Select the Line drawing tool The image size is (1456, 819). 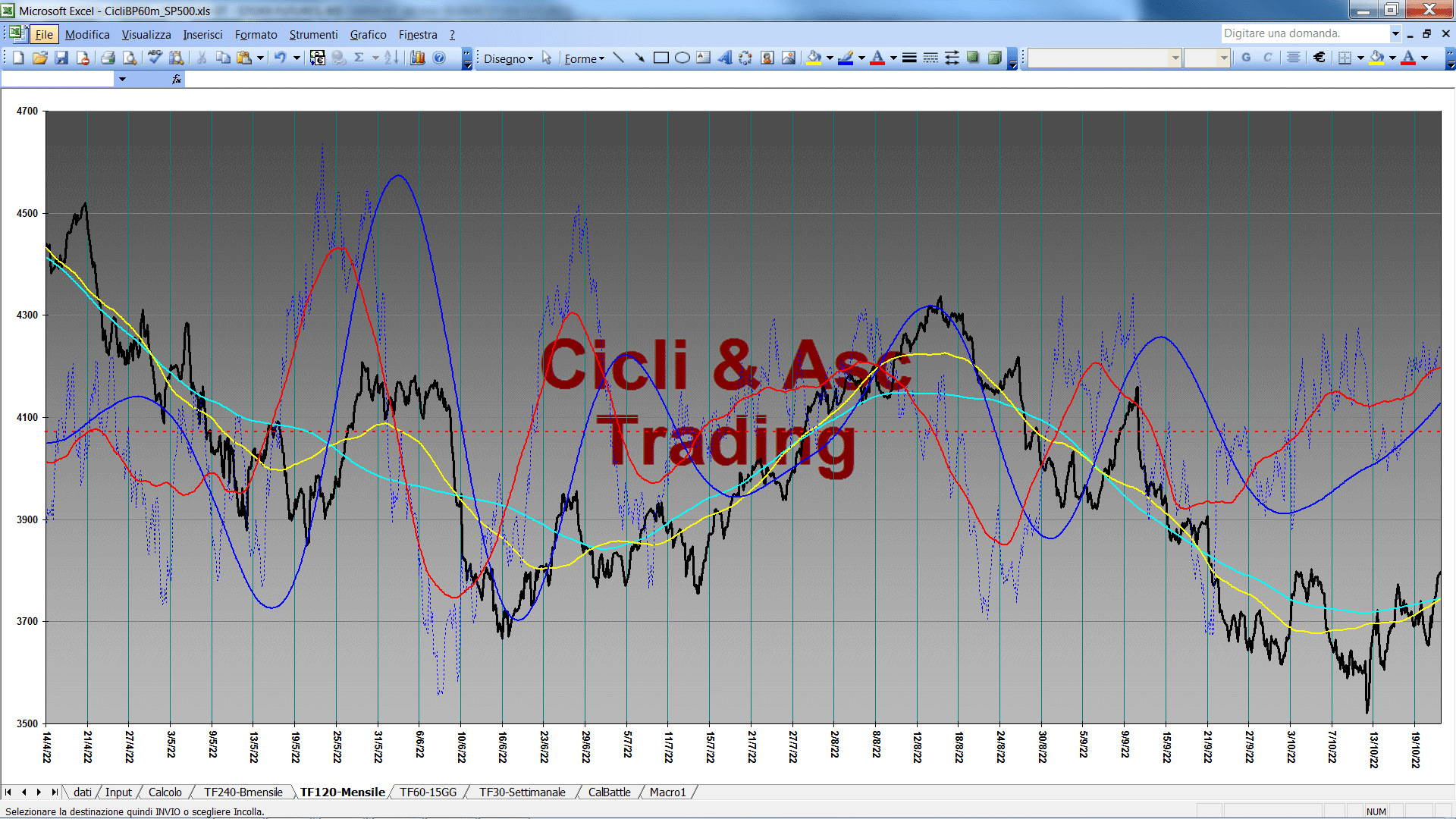(618, 58)
